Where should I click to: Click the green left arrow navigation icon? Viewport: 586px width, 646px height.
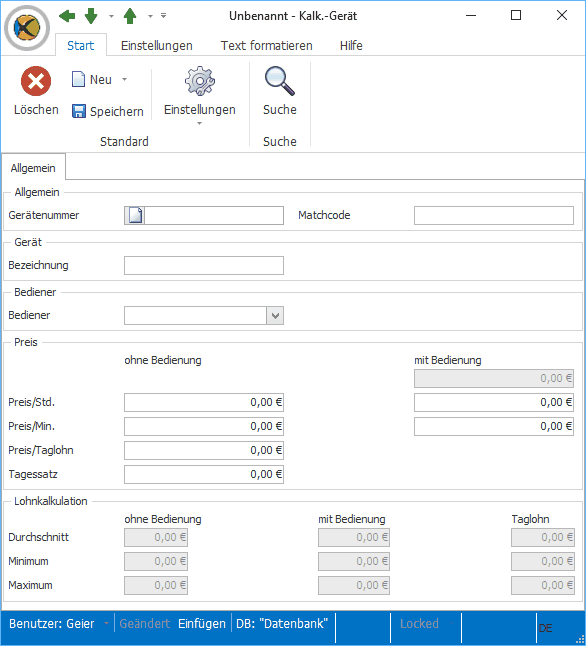coord(67,16)
